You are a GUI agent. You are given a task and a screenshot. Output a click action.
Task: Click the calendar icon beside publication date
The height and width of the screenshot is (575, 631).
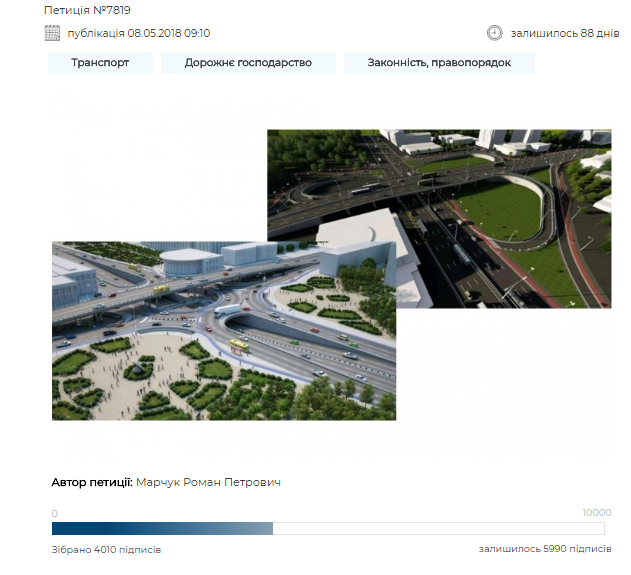pyautogui.click(x=52, y=33)
